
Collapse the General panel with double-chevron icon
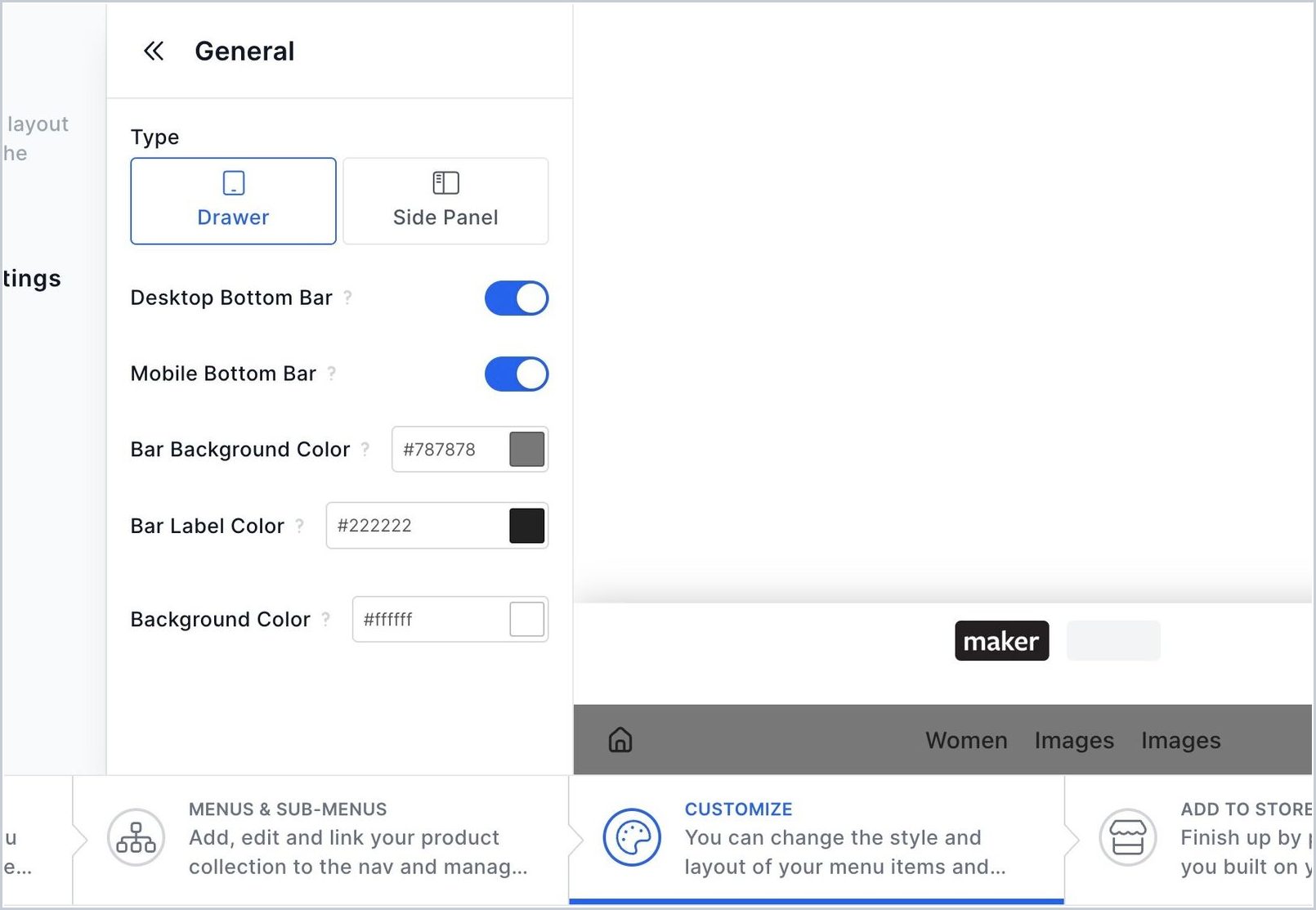tap(154, 52)
